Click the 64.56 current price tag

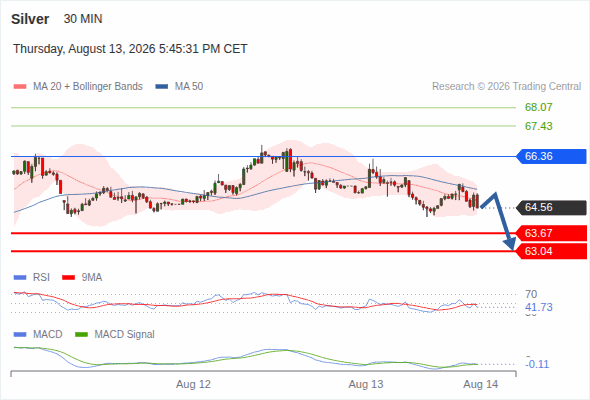coord(551,207)
